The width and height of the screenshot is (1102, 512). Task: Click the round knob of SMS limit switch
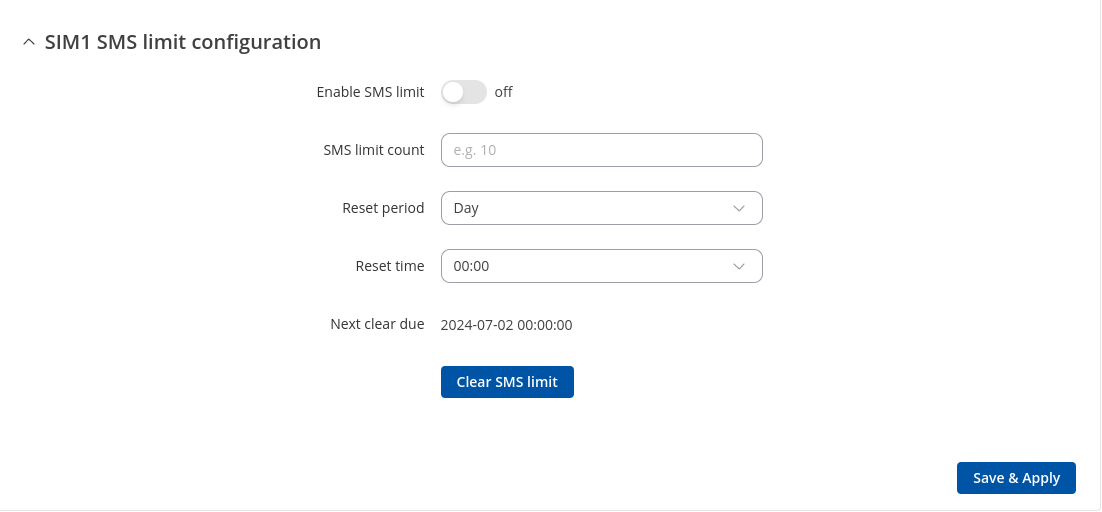[x=455, y=92]
